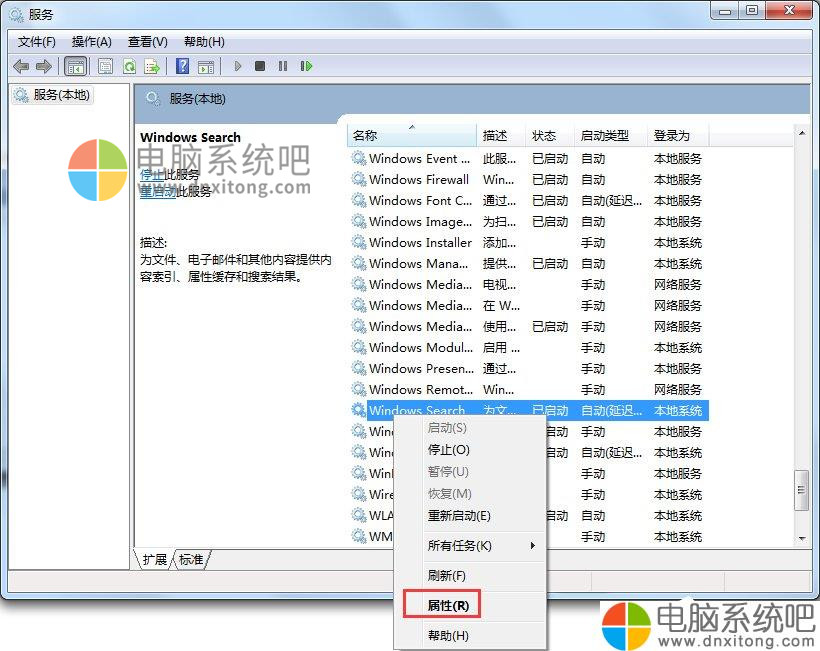Click the blue Help question-mark icon

[183, 66]
